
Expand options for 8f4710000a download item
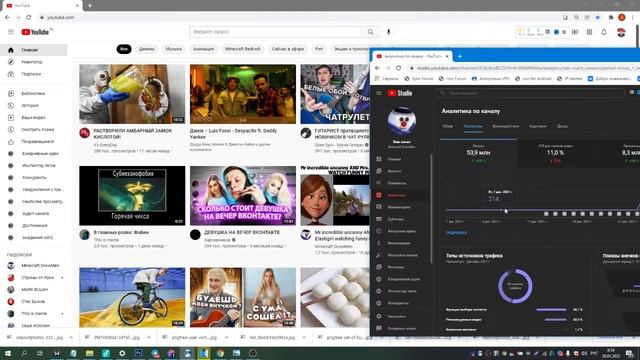click(149, 338)
